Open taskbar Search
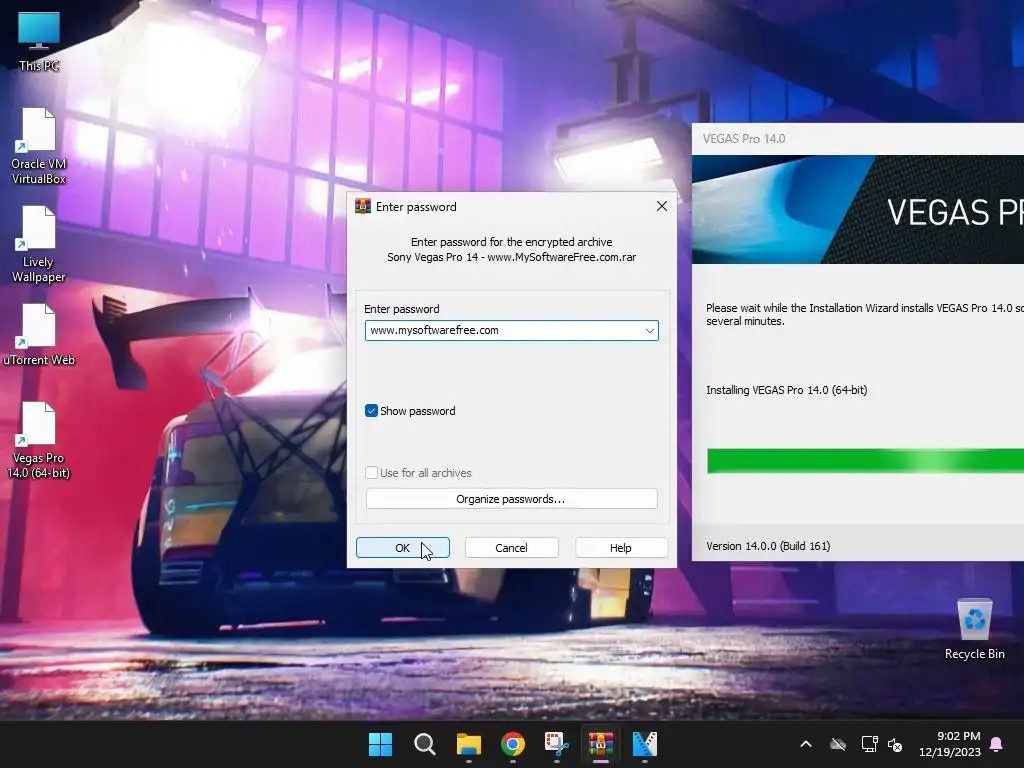Screen dimensions: 1024x768 point(424,744)
